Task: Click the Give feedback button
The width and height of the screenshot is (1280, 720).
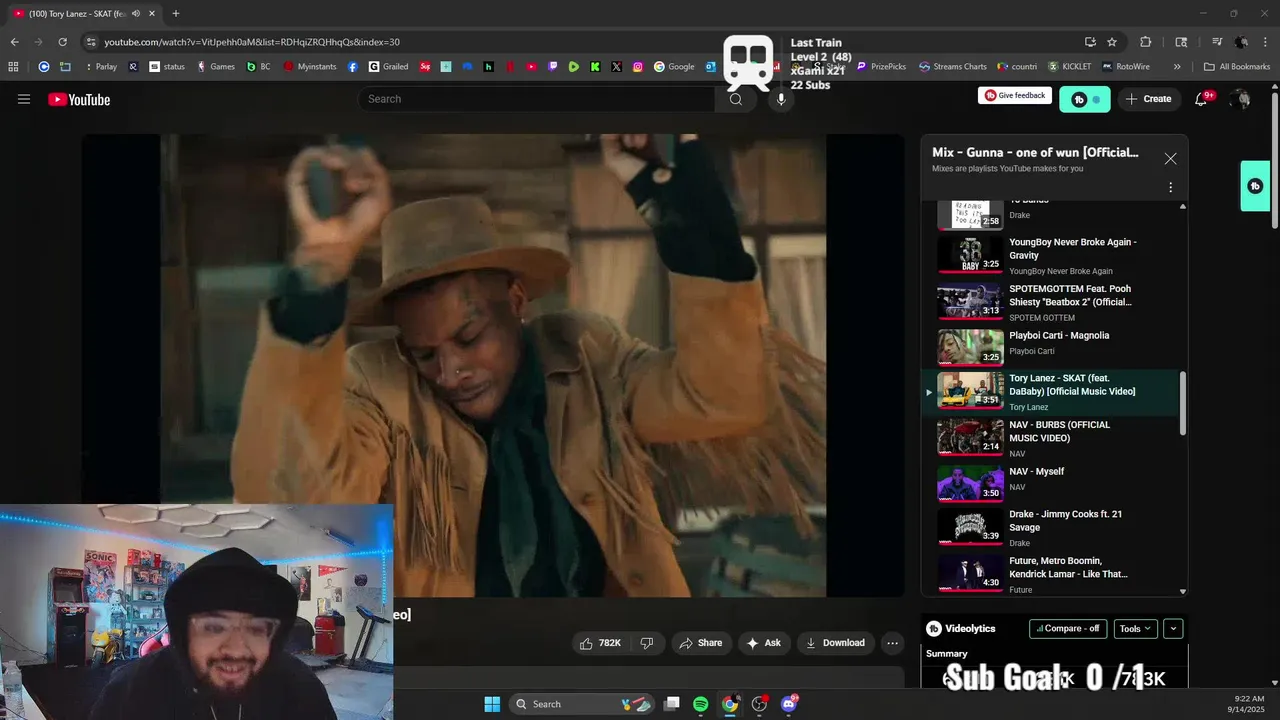Action: (x=1015, y=96)
